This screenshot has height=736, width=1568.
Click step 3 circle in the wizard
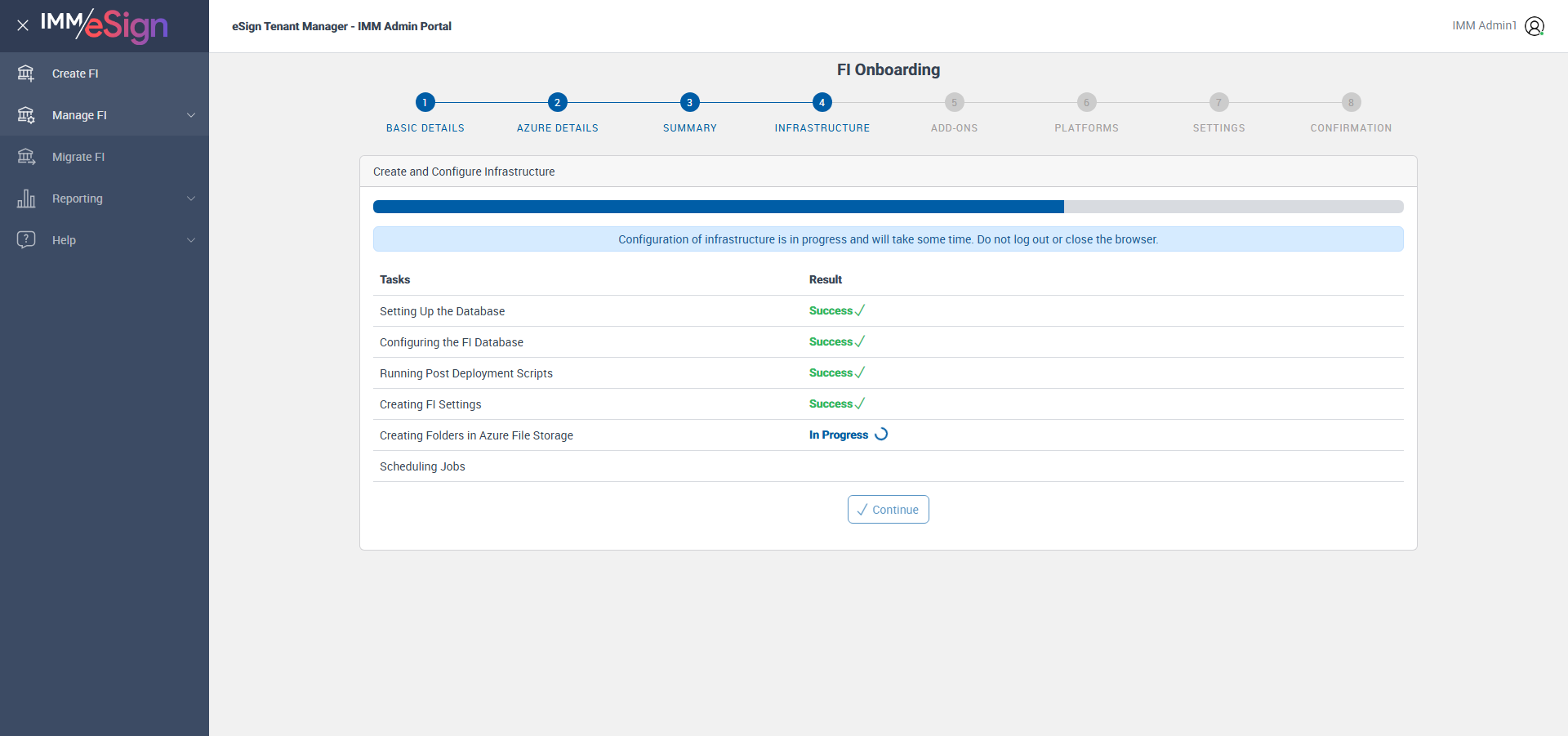coord(690,102)
